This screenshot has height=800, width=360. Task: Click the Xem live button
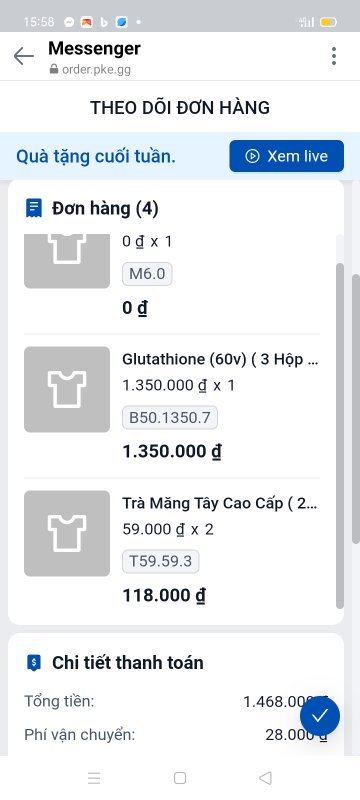[x=287, y=156]
